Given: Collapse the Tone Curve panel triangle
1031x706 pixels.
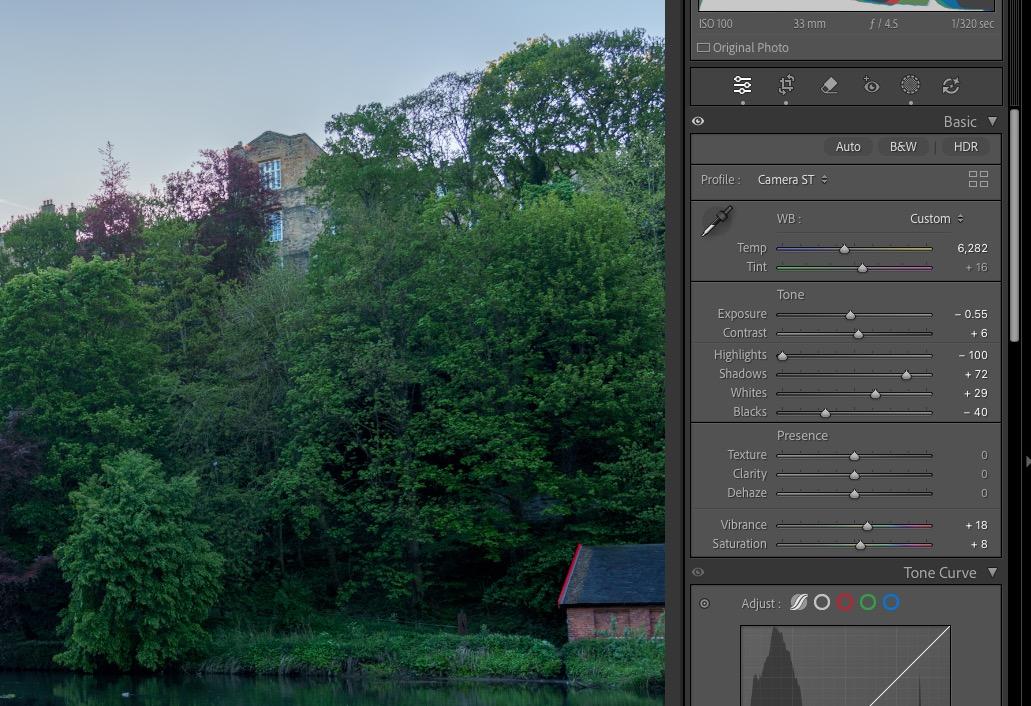Looking at the screenshot, I should (993, 573).
